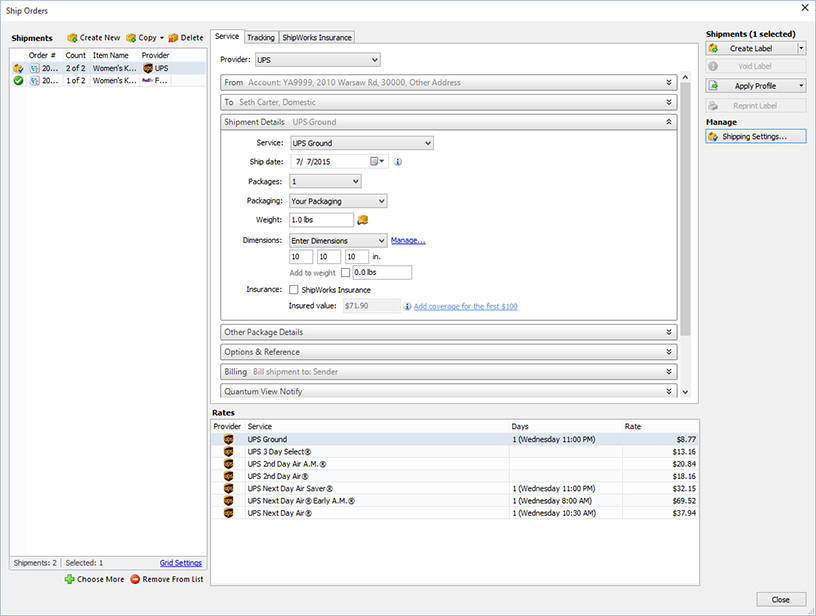The height and width of the screenshot is (616, 816).
Task: Open the Apply Profile dropdown arrow
Action: tap(801, 86)
